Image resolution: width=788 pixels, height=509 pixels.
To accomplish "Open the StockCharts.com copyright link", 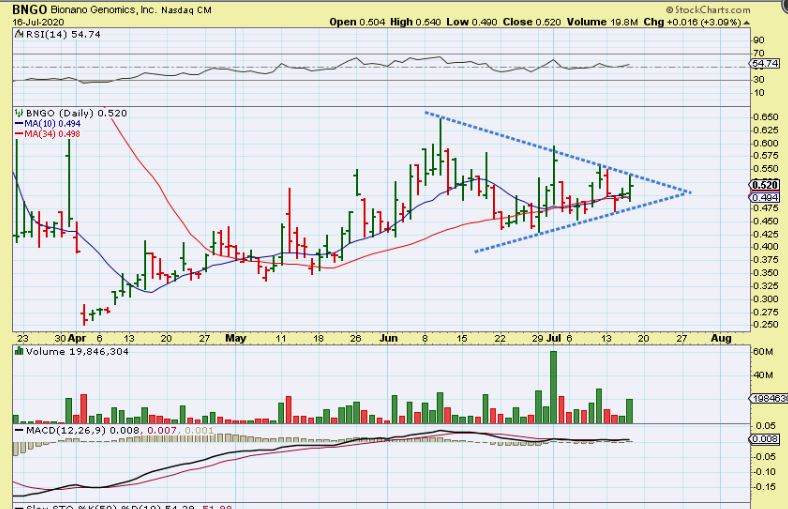I will [708, 10].
